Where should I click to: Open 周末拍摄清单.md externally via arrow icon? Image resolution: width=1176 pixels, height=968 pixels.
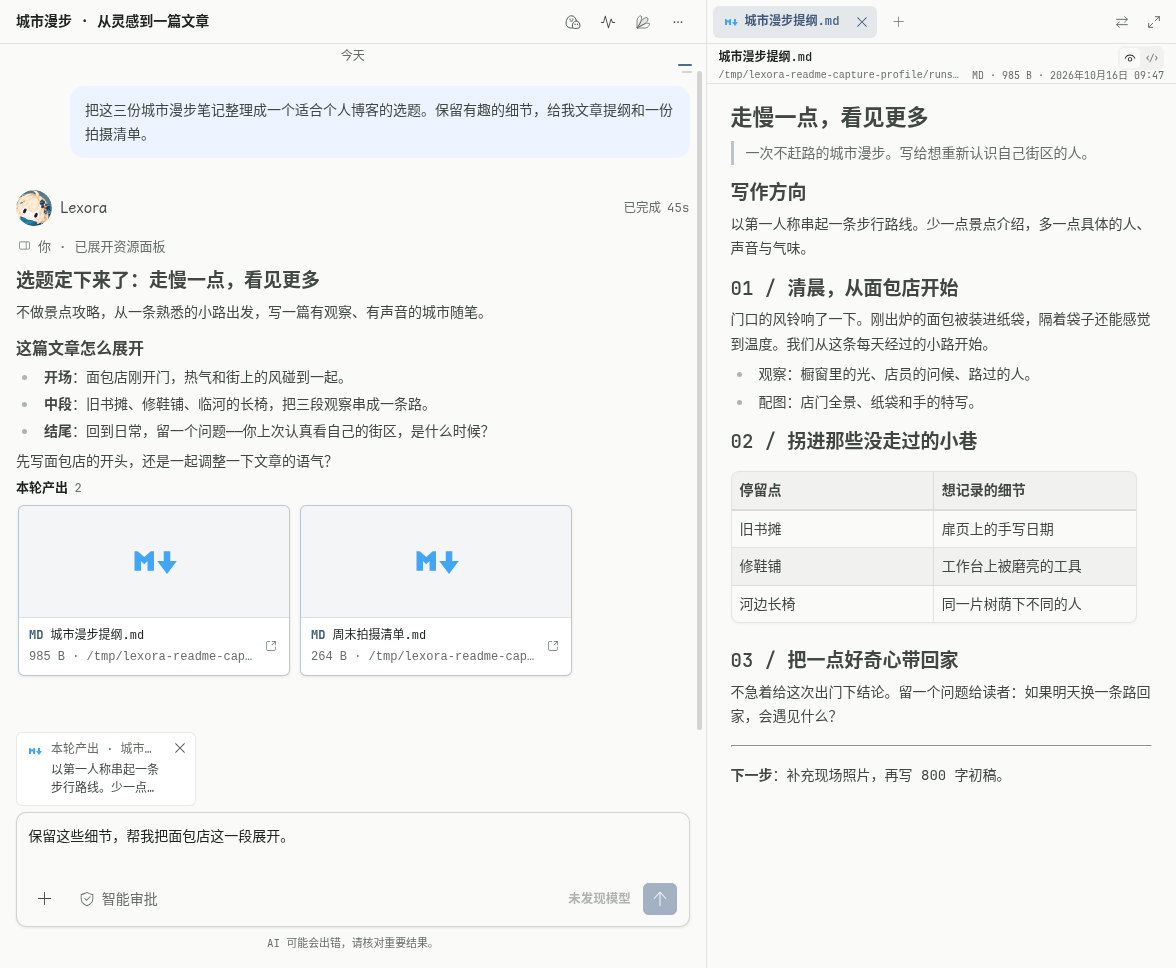click(553, 646)
